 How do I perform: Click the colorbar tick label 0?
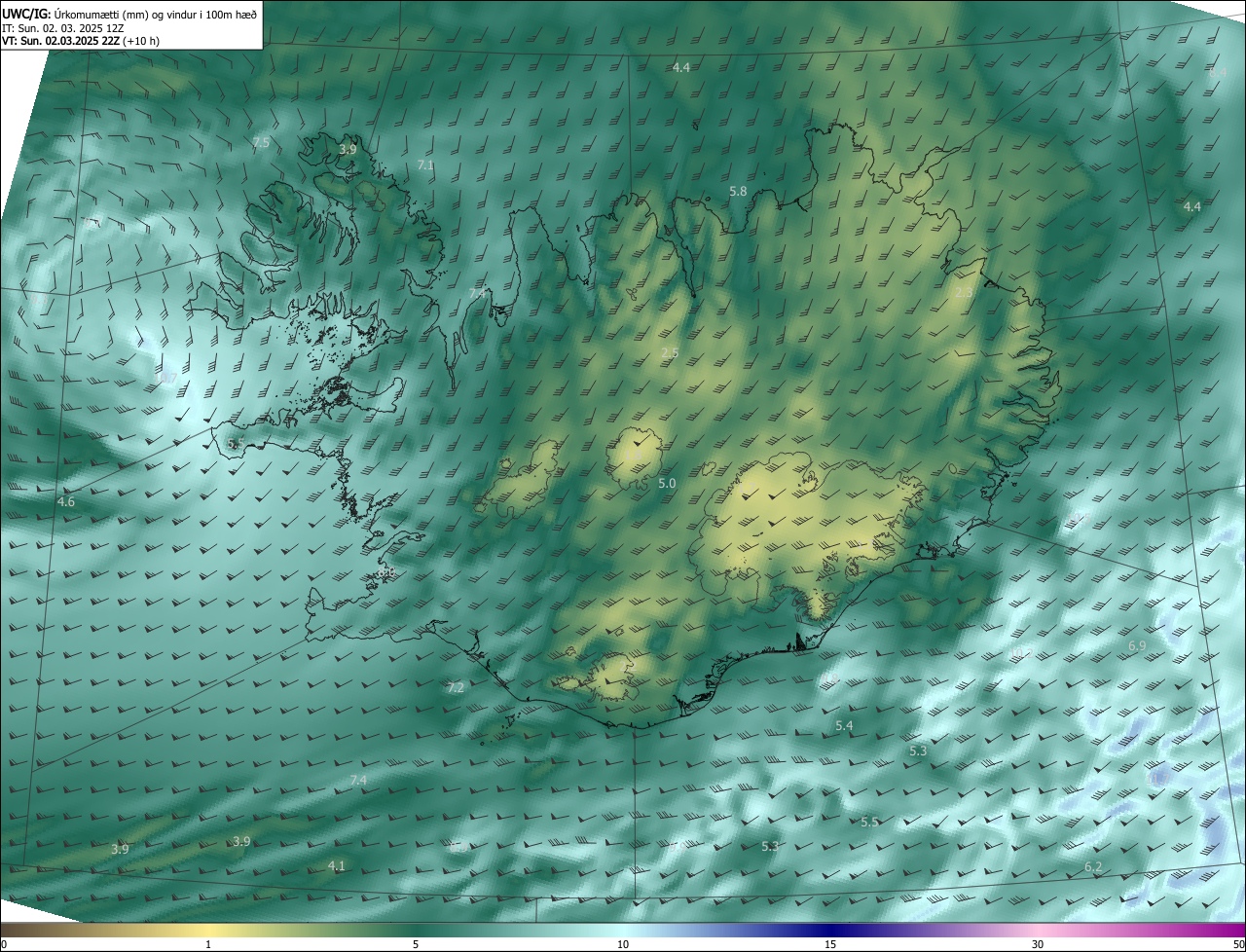tap(4, 945)
